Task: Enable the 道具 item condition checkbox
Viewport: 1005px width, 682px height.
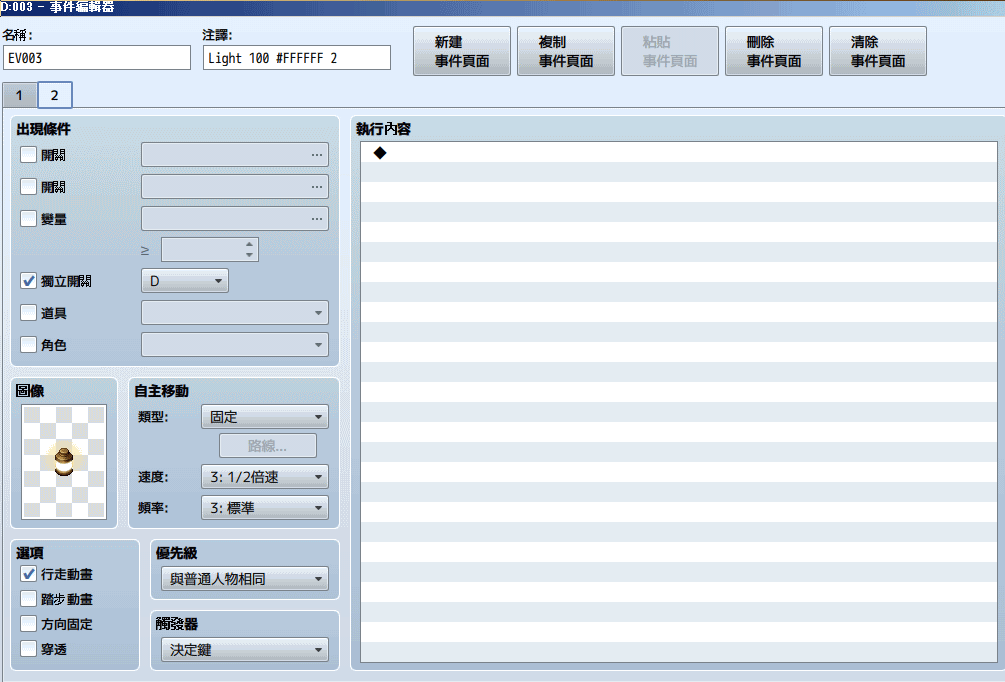Action: pyautogui.click(x=28, y=313)
